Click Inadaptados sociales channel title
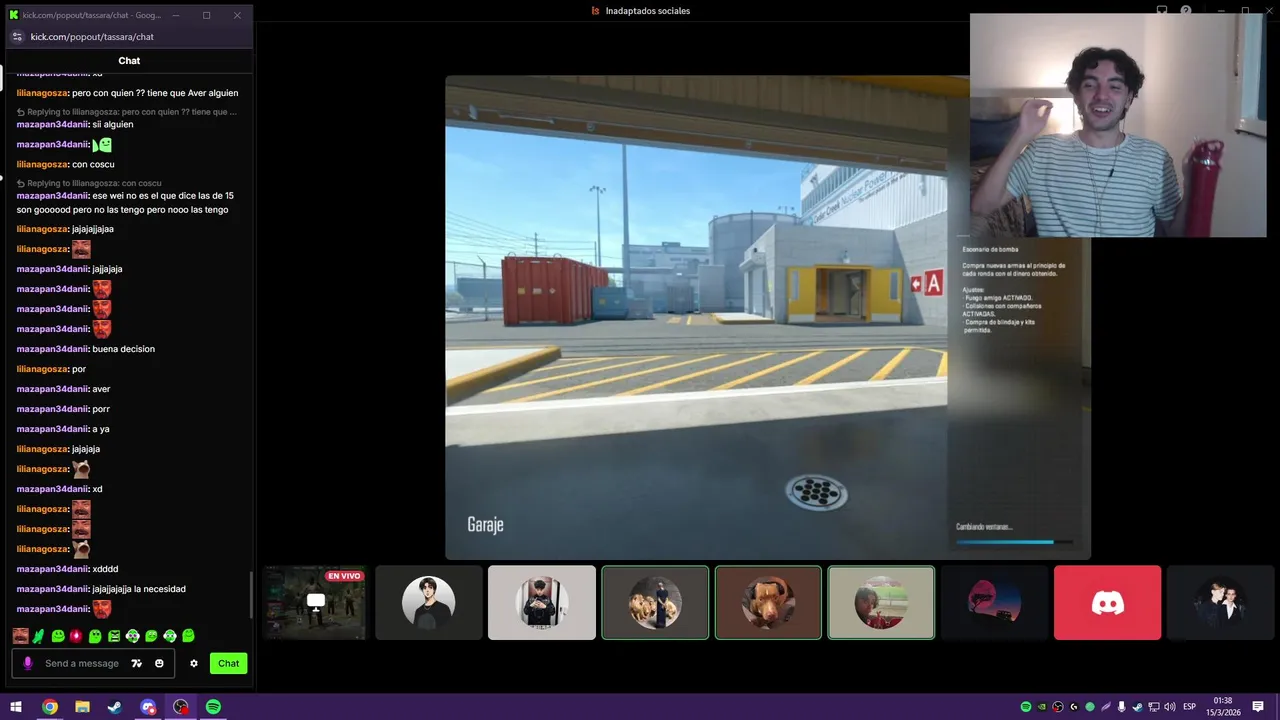This screenshot has width=1280, height=720. [648, 11]
